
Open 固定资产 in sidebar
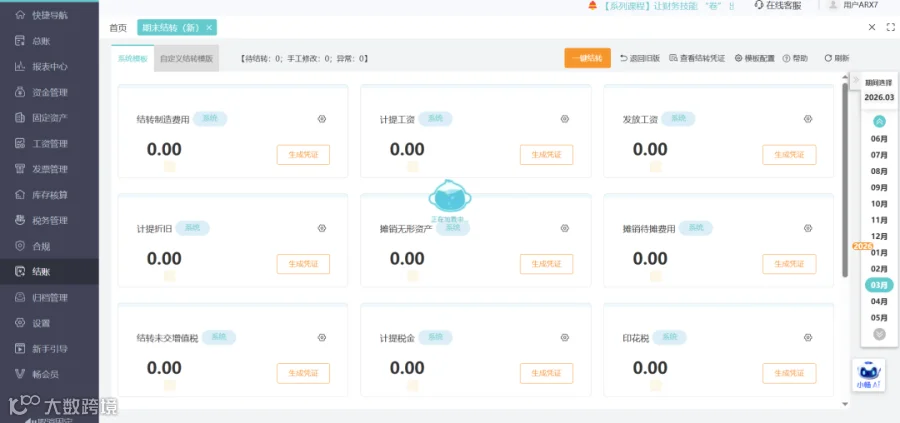click(x=49, y=118)
